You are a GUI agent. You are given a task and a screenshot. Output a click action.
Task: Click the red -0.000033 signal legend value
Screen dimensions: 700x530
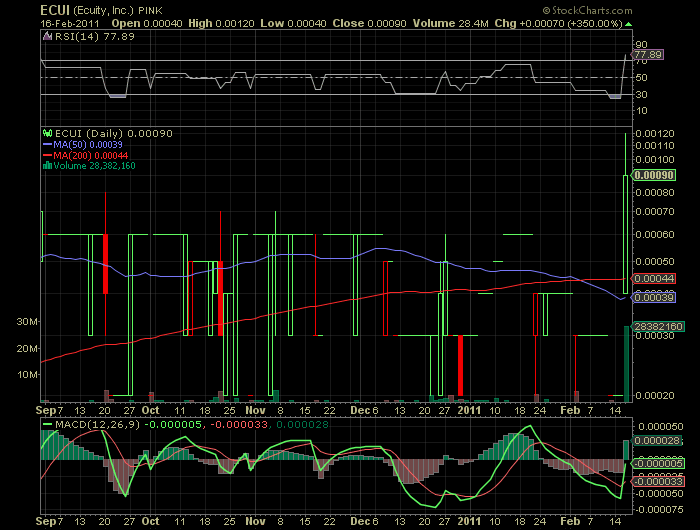239,424
